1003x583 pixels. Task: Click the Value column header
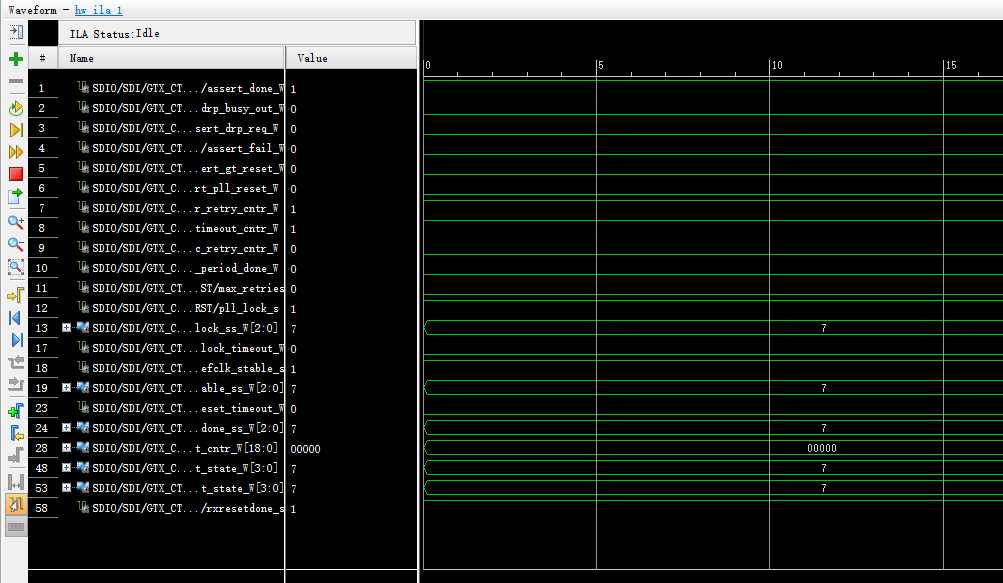point(351,58)
